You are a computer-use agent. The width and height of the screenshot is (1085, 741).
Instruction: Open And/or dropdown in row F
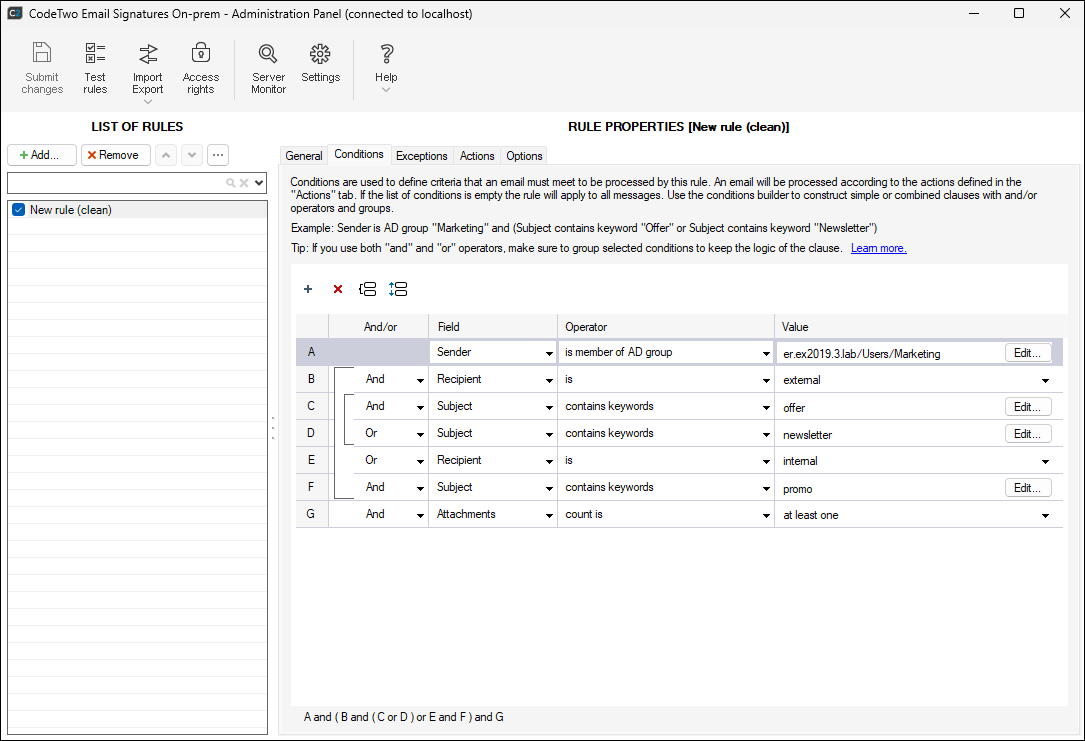420,488
